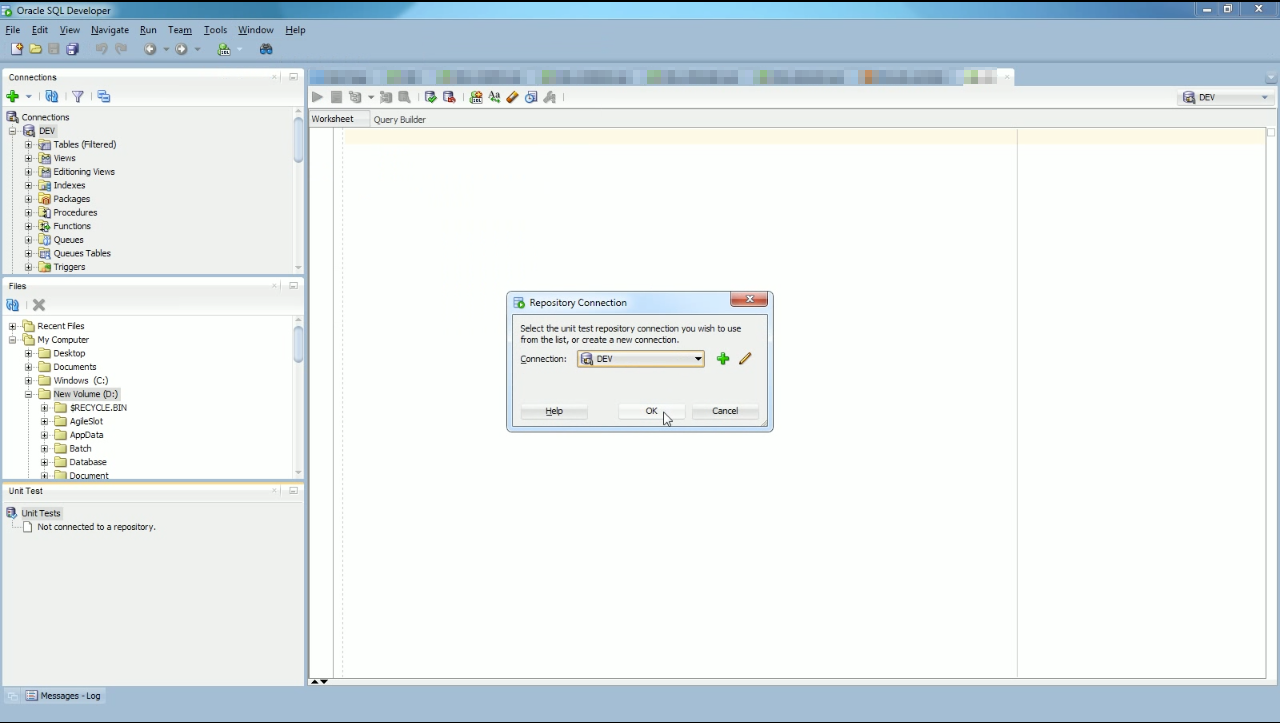The image size is (1280, 723).
Task: Click the X delete icon in Files toolbar
Action: pyautogui.click(x=39, y=305)
